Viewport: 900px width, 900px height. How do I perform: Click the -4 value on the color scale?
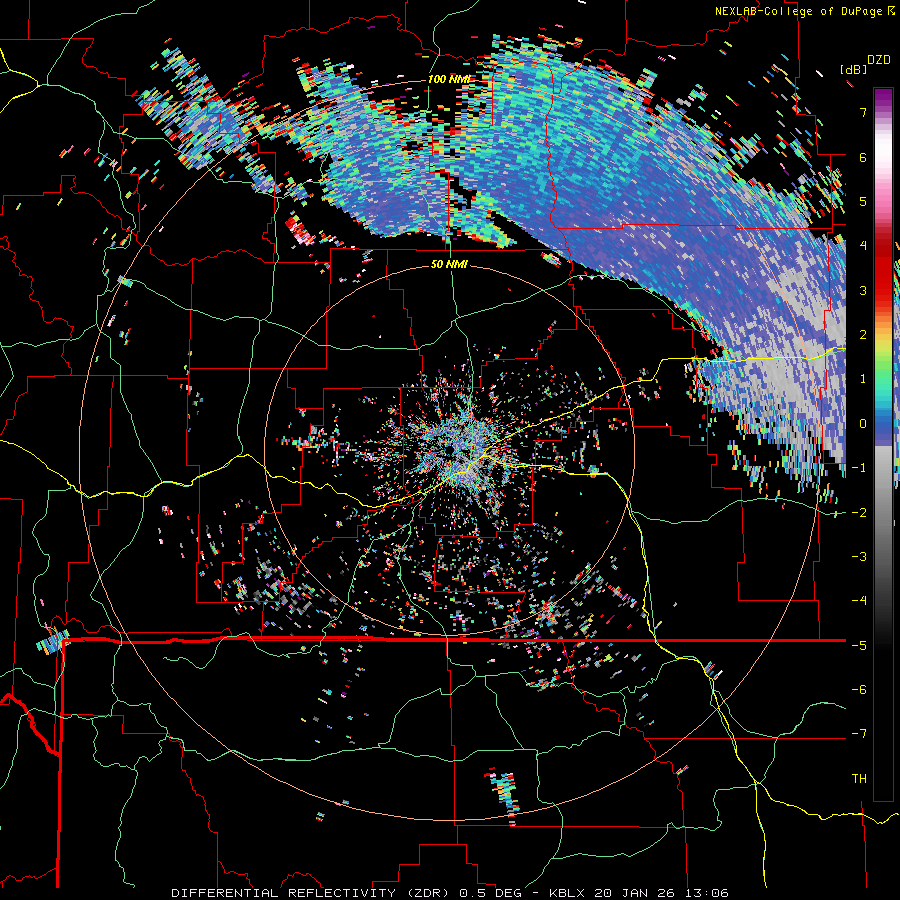(859, 601)
